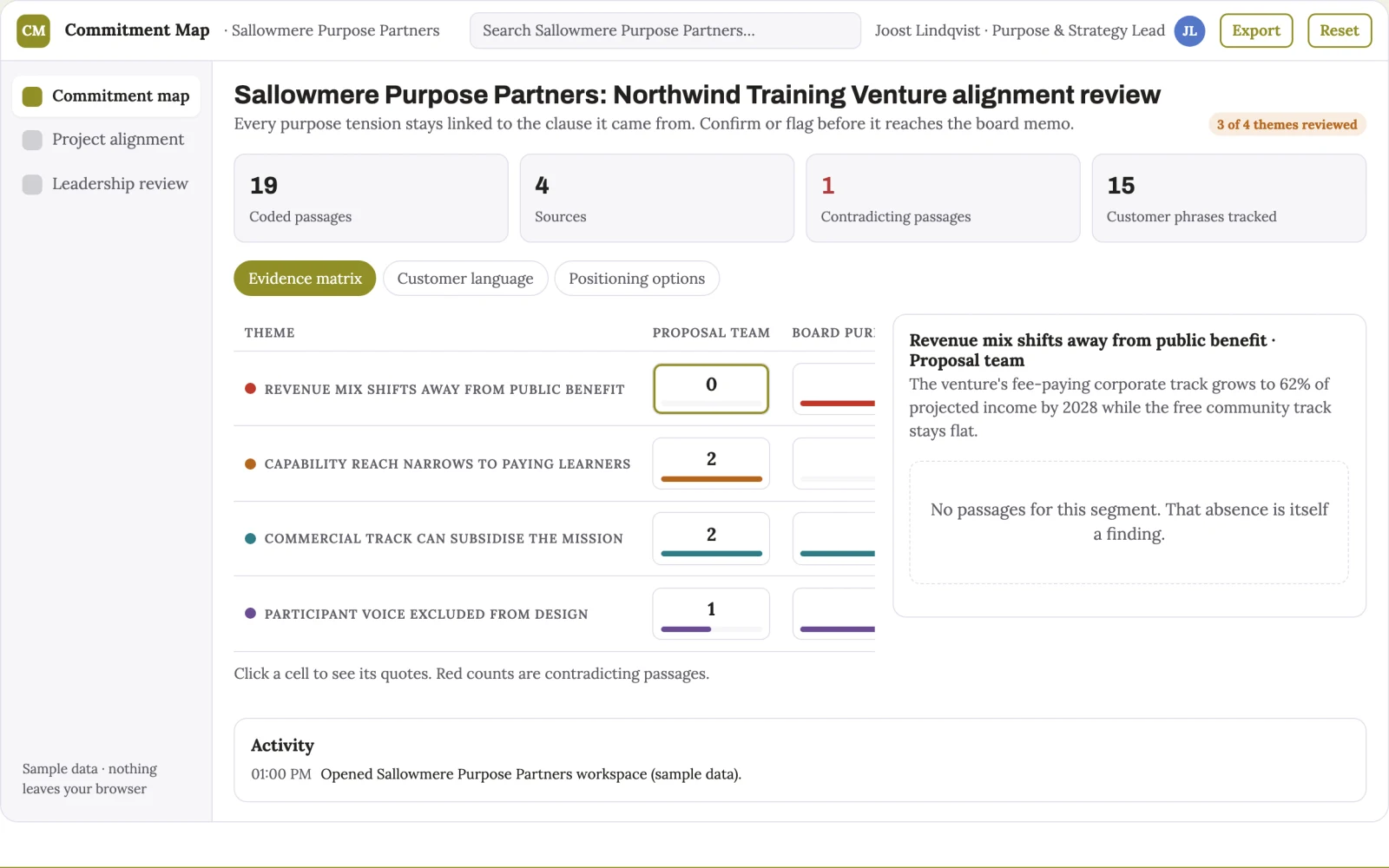Screen dimensions: 1389x868
Task: Select Board purpose cell for Revenue mix row
Action: click(x=834, y=389)
